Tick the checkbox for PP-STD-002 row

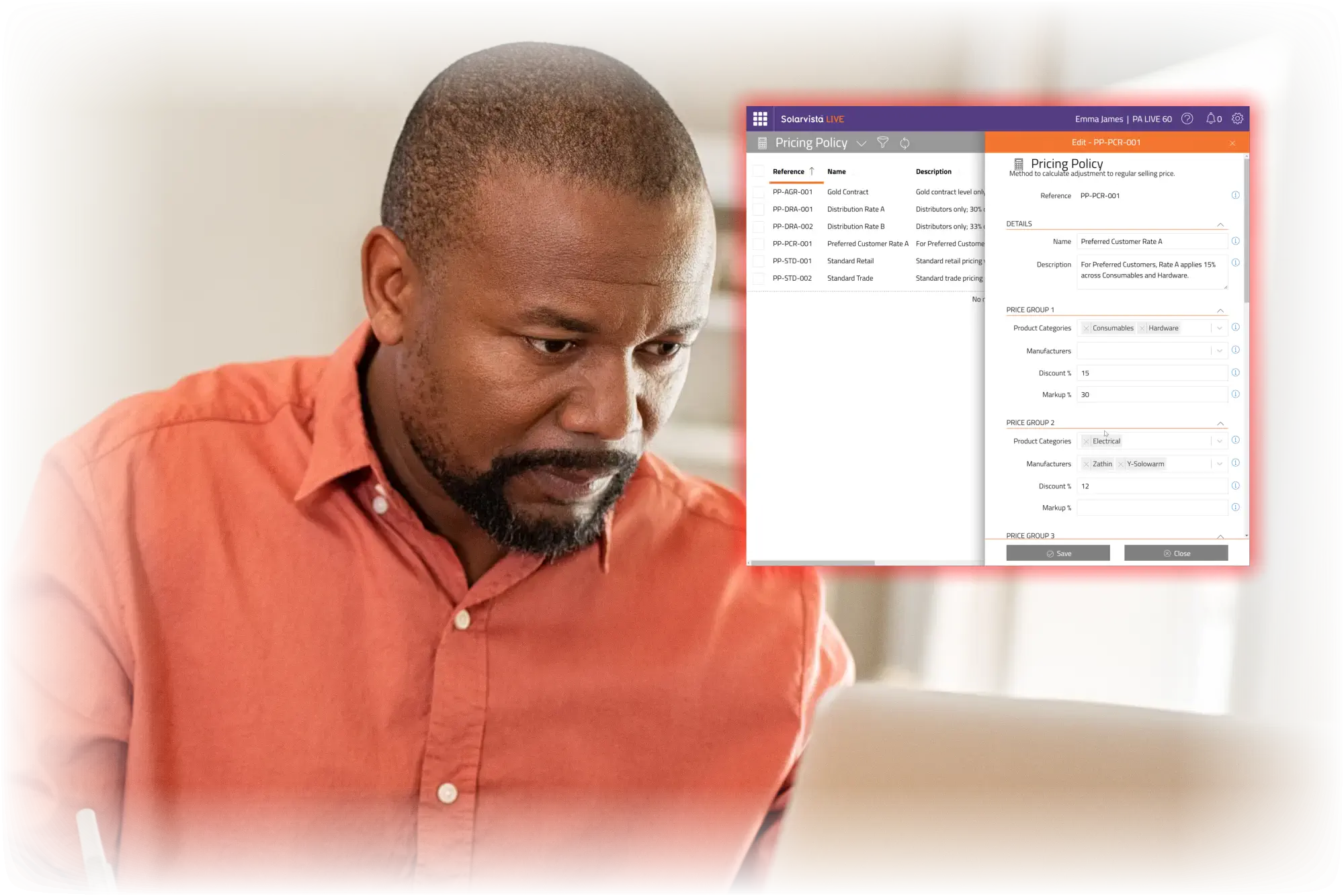point(759,278)
